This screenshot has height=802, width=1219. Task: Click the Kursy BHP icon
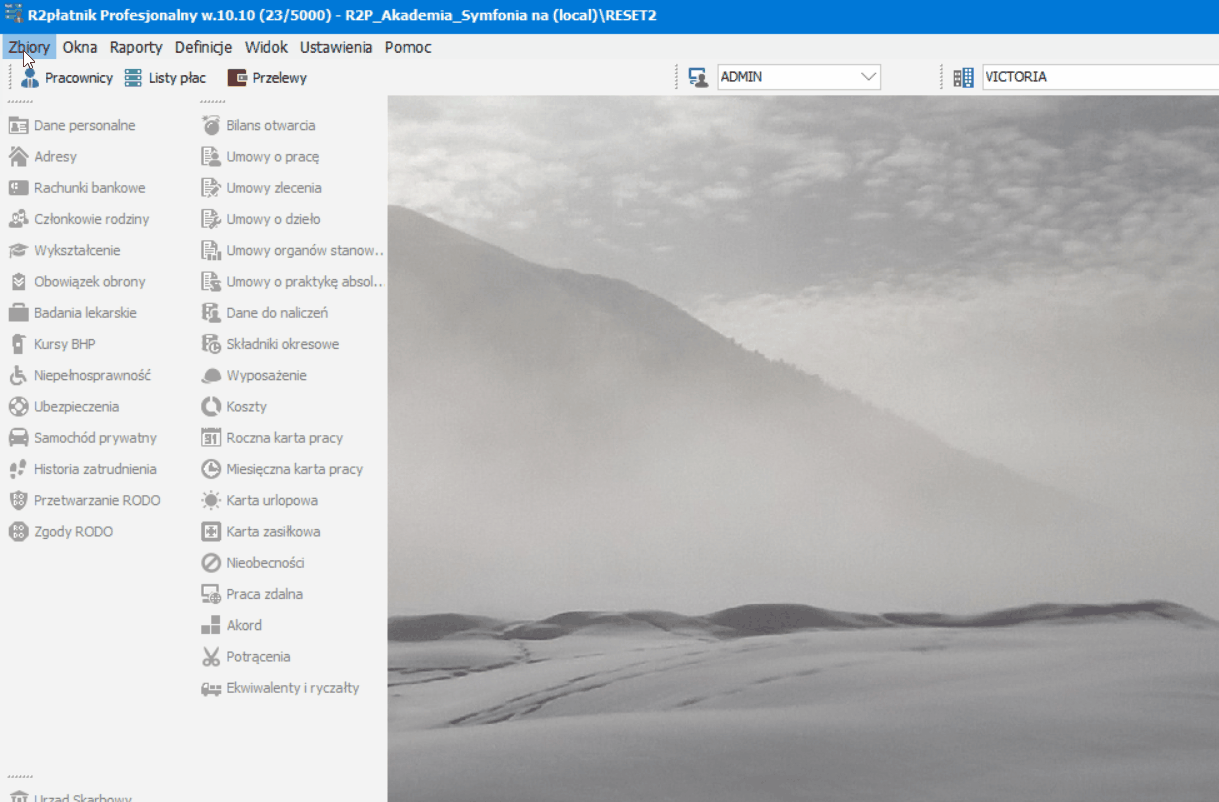click(x=18, y=344)
